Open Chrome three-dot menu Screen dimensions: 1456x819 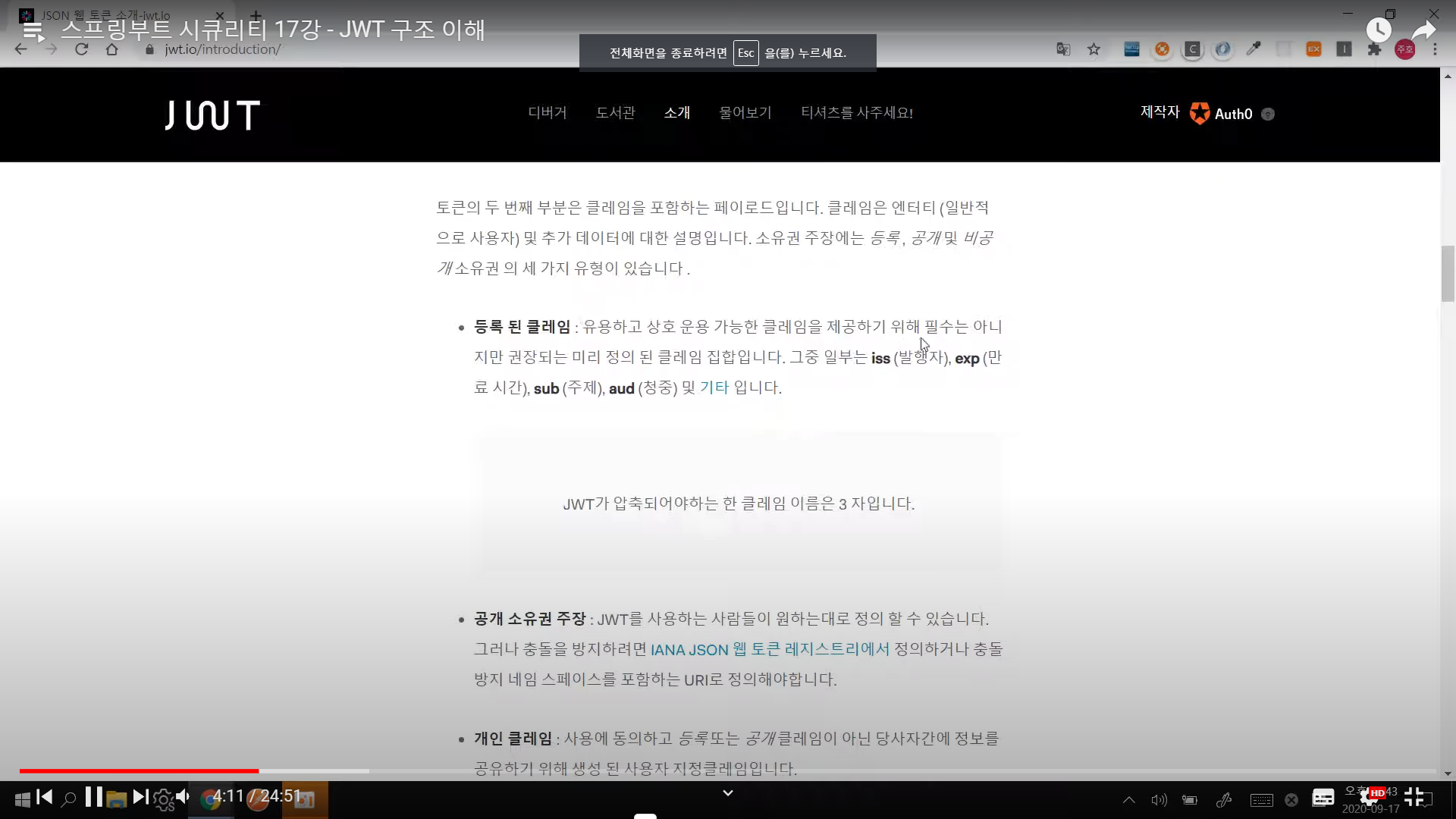point(1435,49)
